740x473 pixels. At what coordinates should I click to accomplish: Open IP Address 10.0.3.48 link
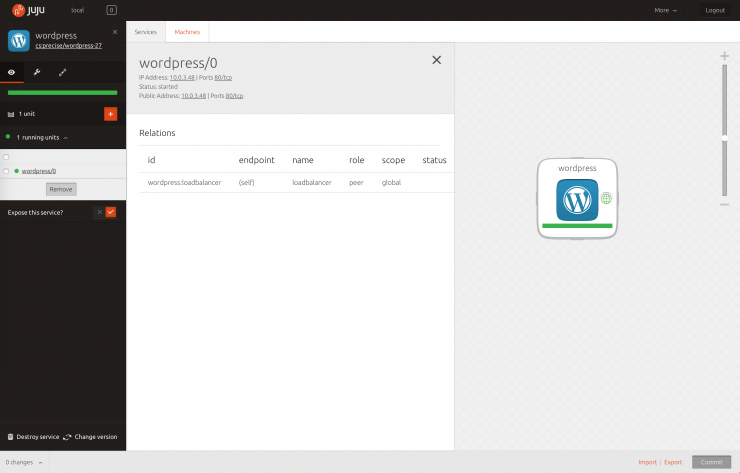pyautogui.click(x=182, y=77)
